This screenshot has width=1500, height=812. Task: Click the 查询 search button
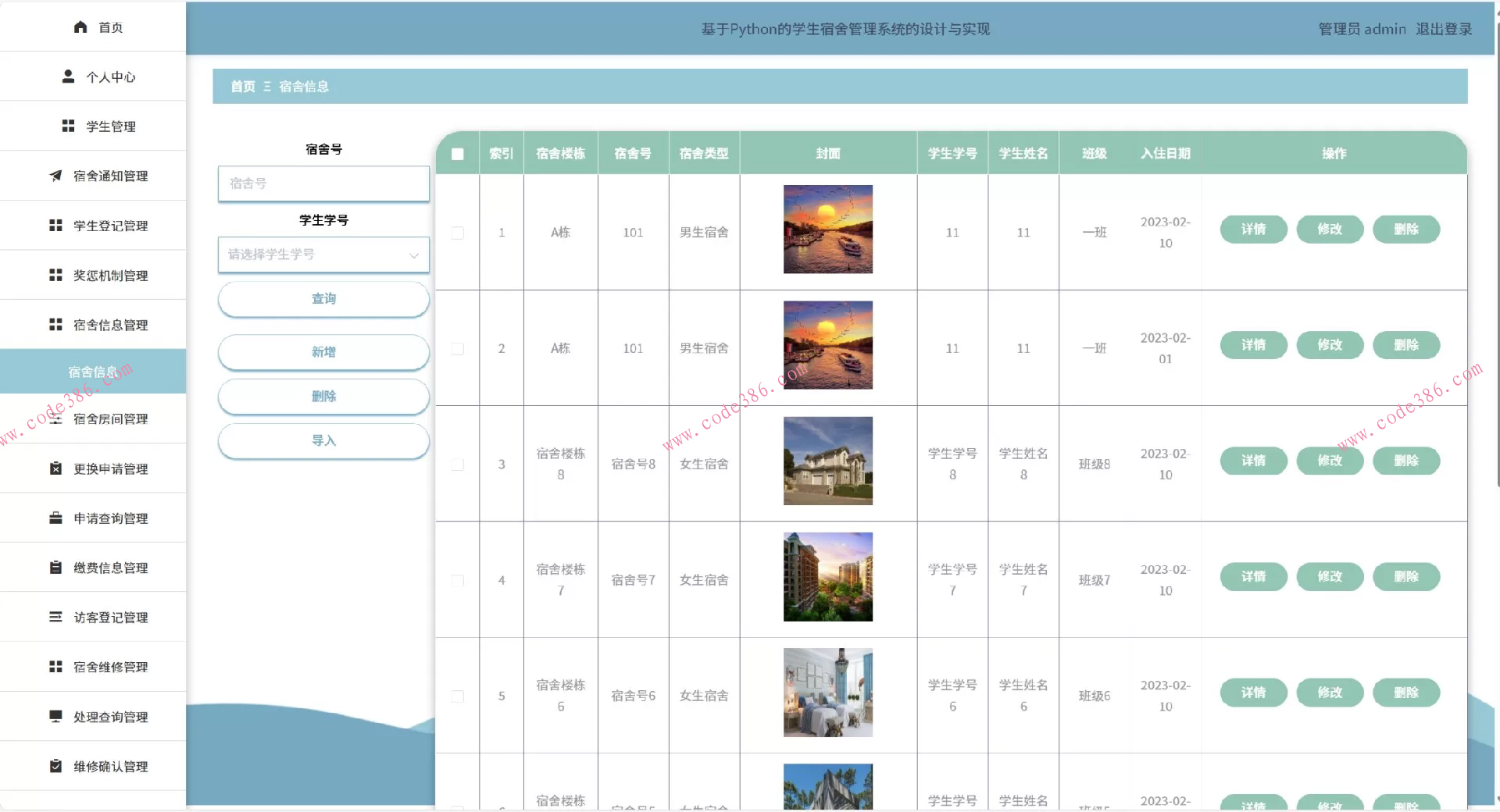(323, 299)
